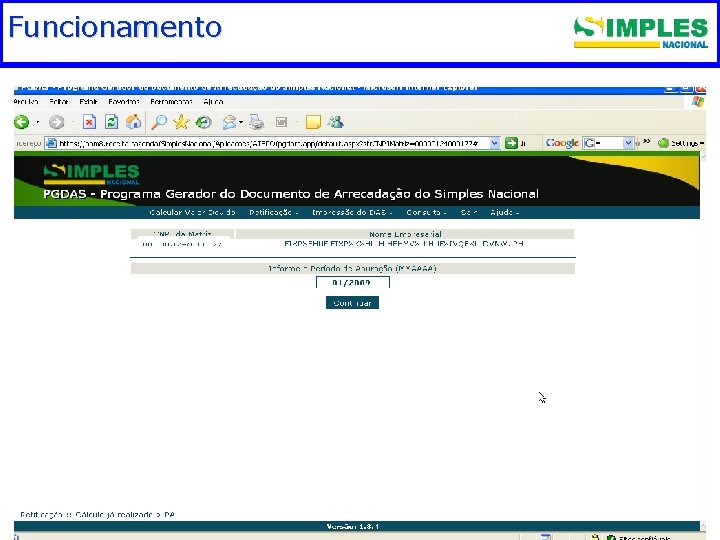Click Simples Nacional logo in page banner
Image resolution: width=720 pixels, height=540 pixels.
click(x=91, y=174)
